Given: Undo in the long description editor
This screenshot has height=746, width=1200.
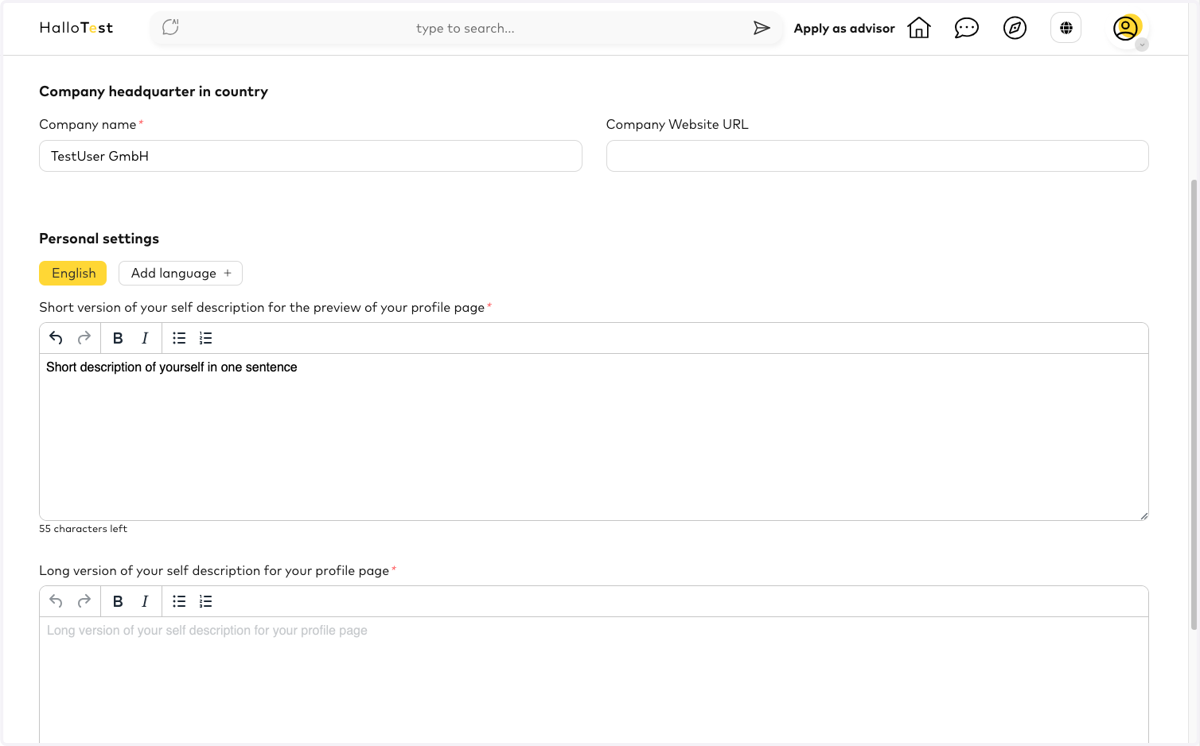Looking at the screenshot, I should 56,601.
